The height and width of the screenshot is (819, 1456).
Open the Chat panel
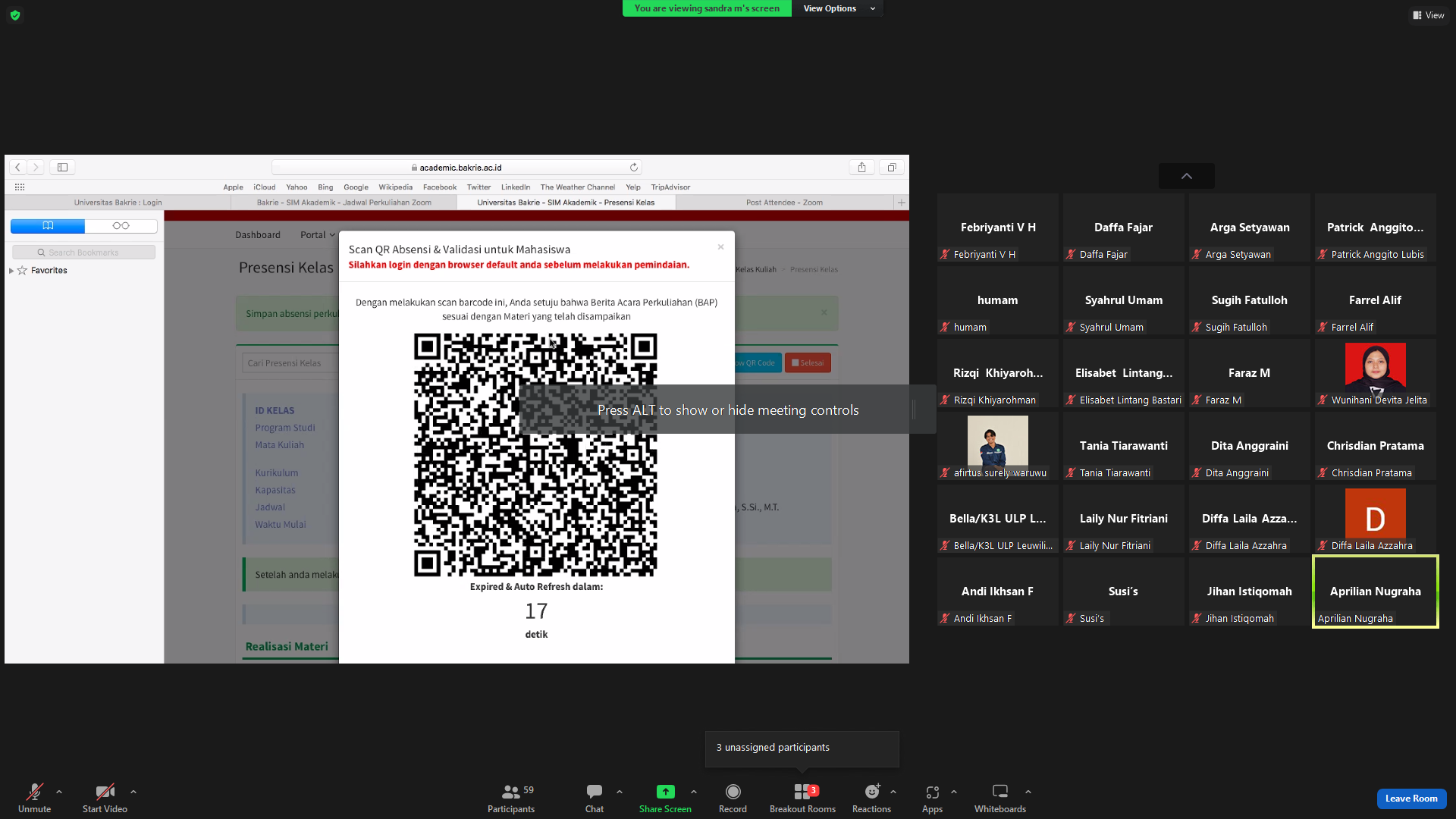pyautogui.click(x=595, y=797)
